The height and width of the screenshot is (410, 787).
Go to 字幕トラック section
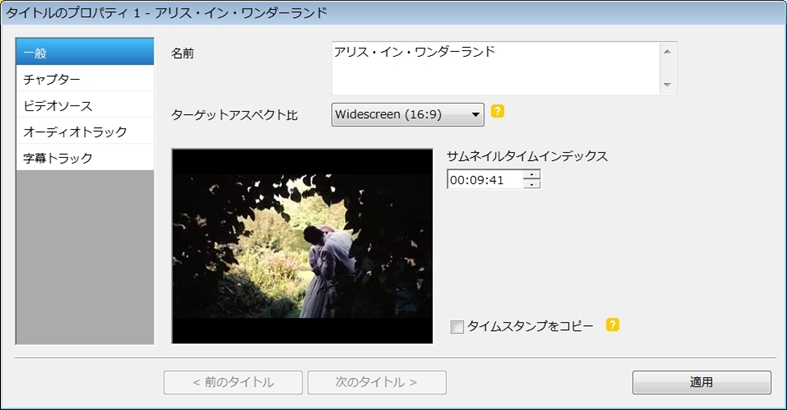[85, 158]
